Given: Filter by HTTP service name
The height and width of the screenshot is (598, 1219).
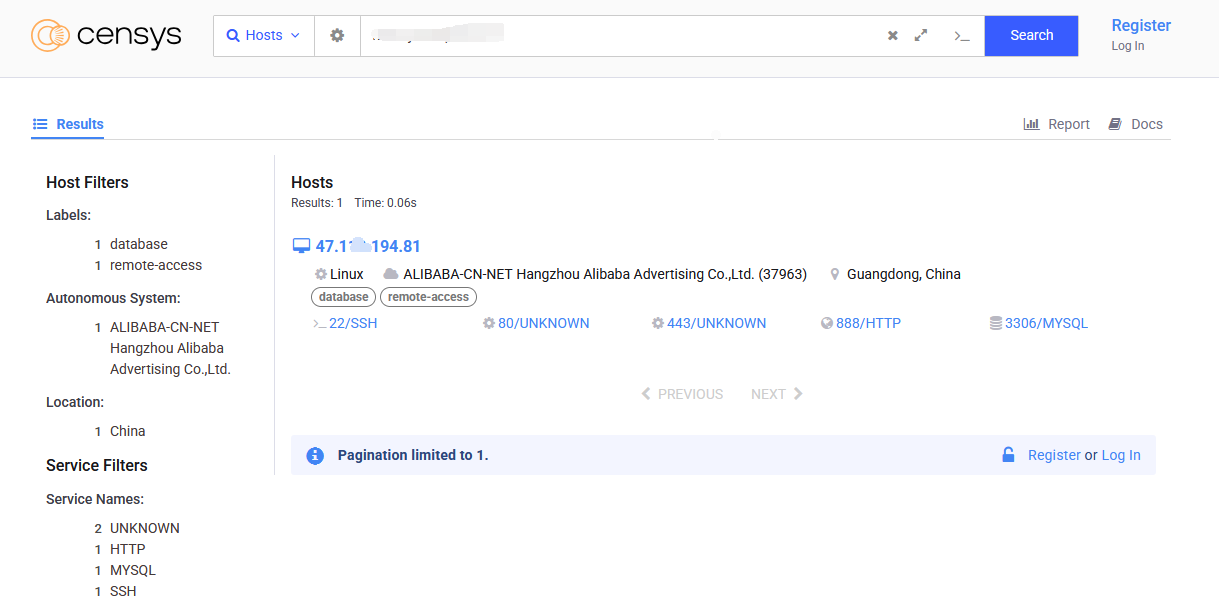Looking at the screenshot, I should [127, 549].
